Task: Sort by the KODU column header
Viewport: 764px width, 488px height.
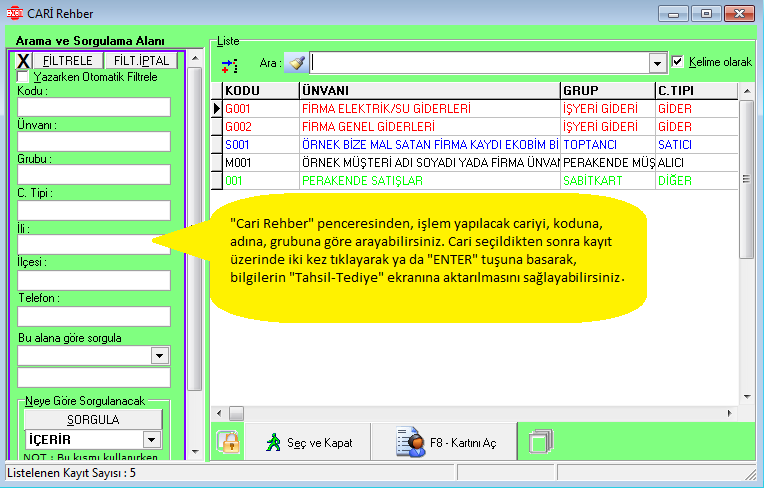Action: (x=261, y=91)
